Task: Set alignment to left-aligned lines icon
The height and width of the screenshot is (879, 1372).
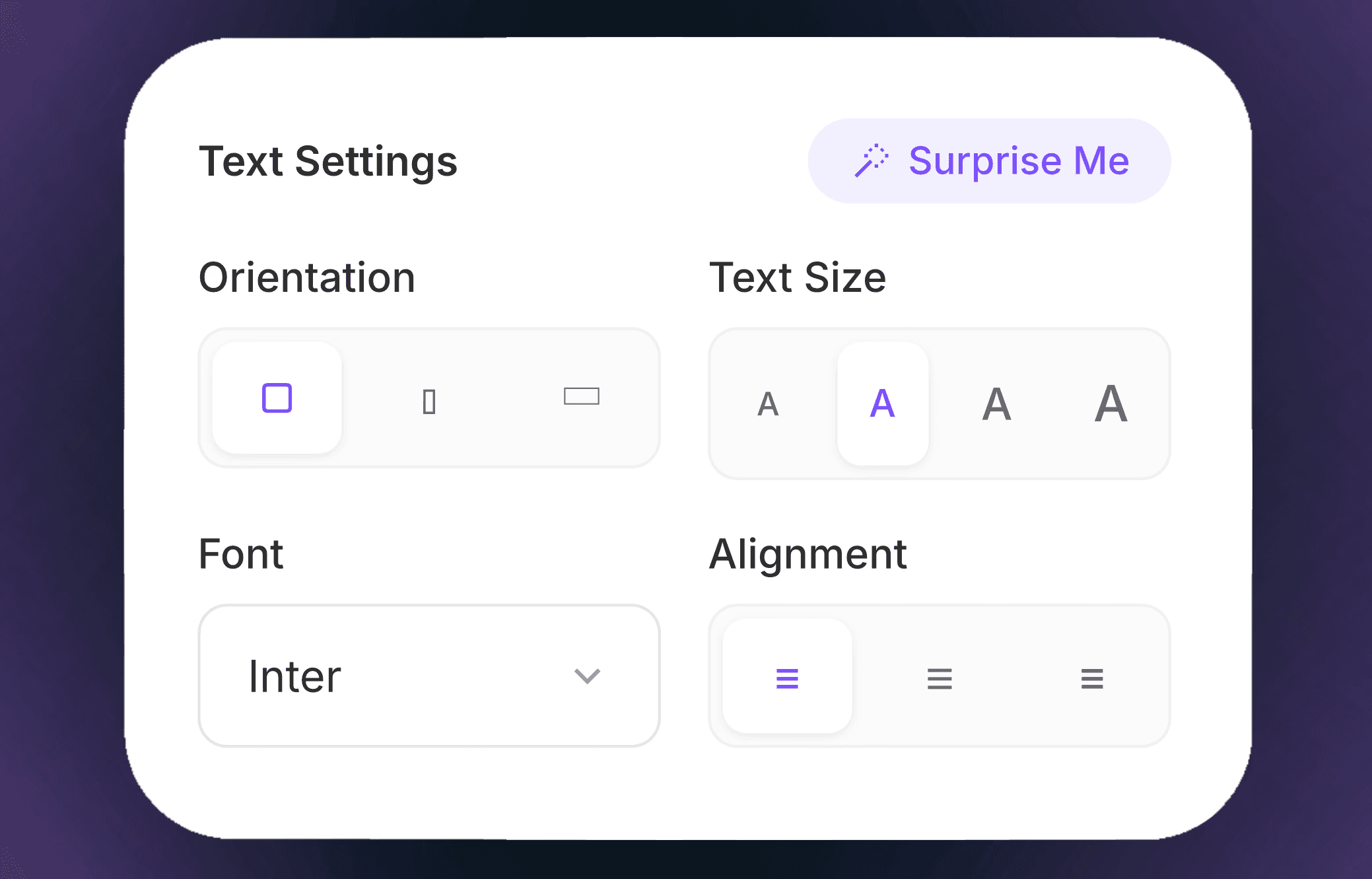Action: tap(787, 678)
